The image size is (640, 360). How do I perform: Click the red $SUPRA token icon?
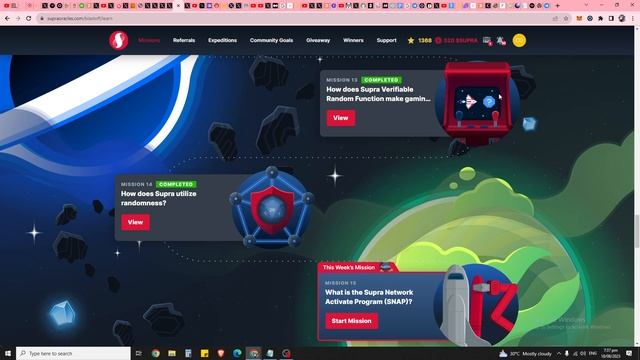click(x=438, y=40)
